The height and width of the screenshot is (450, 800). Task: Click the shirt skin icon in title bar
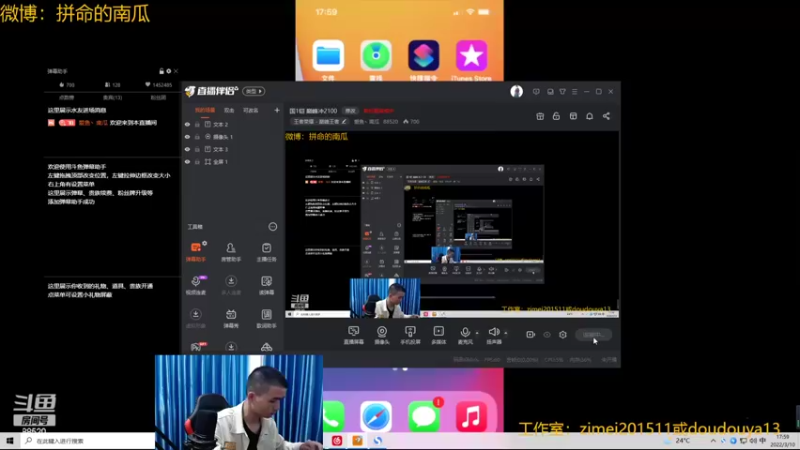562,92
